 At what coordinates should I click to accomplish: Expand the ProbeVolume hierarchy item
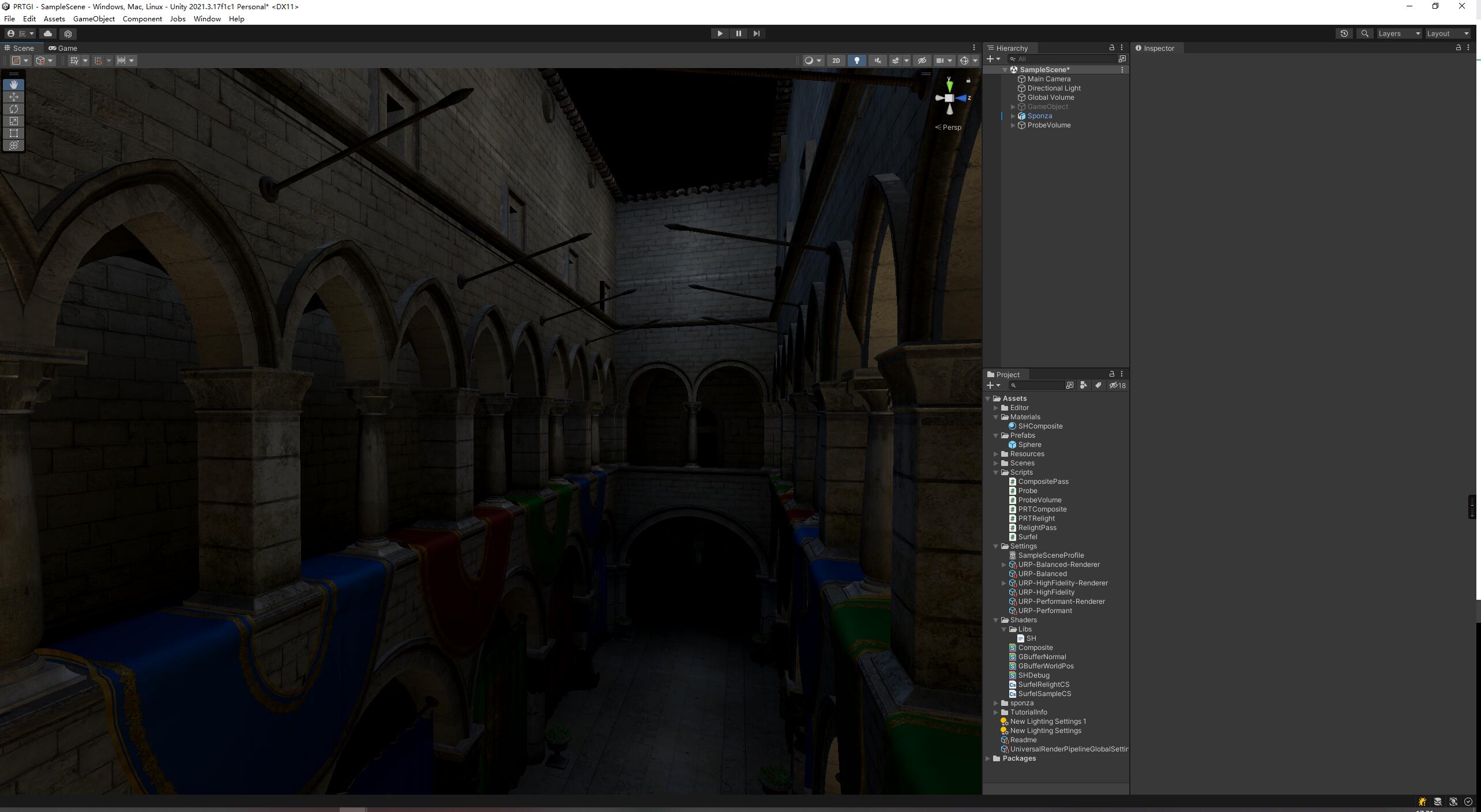tap(1013, 125)
